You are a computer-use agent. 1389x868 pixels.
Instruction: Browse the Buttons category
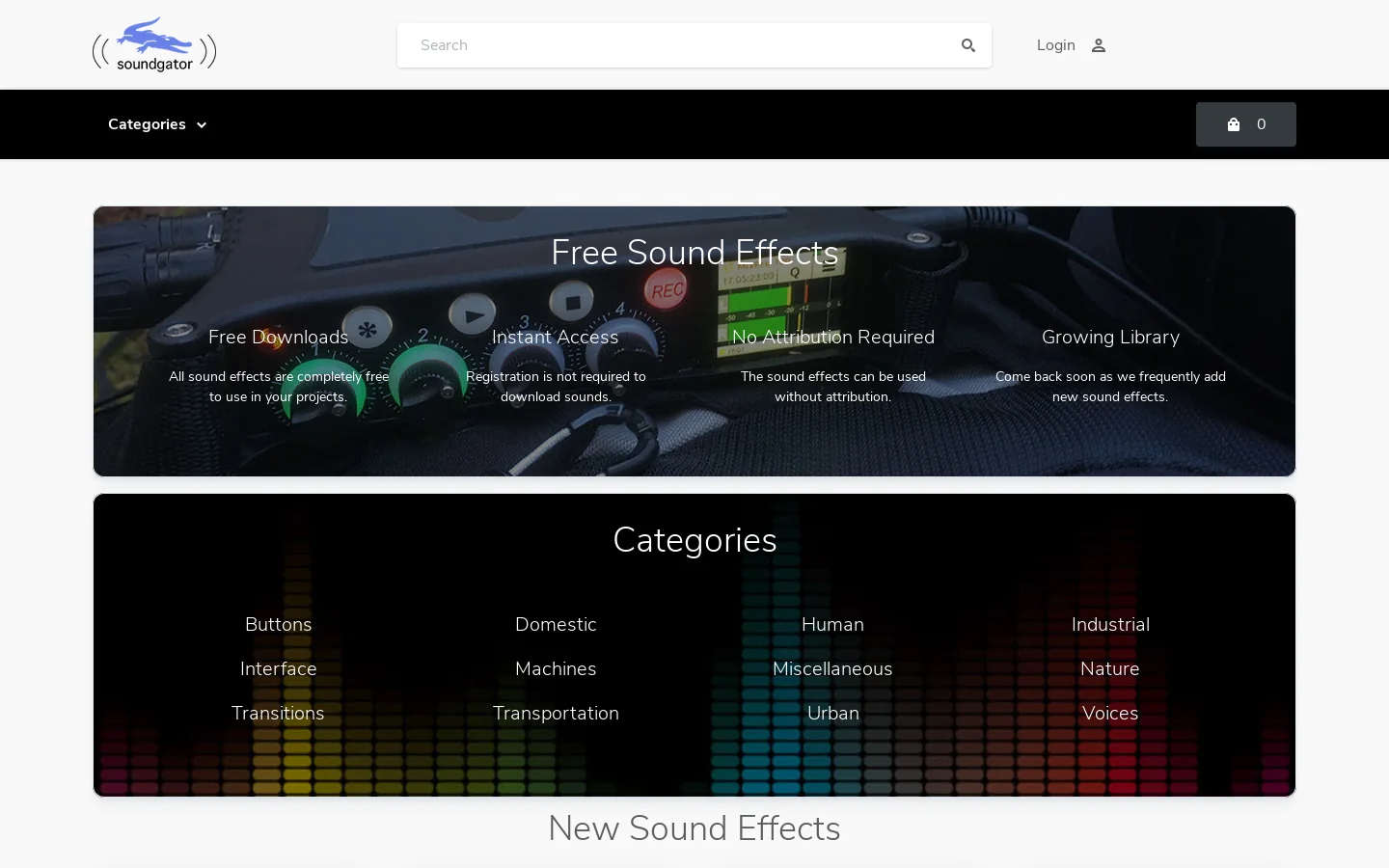coord(279,624)
